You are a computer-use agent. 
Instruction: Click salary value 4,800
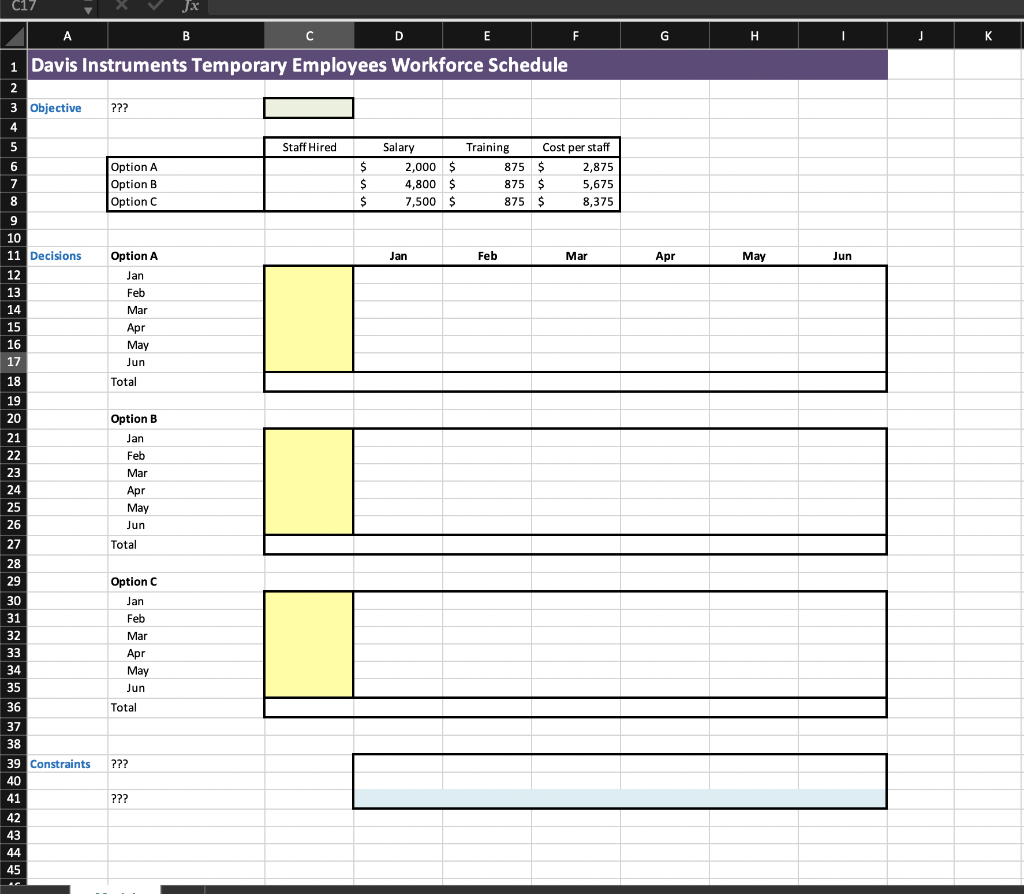(398, 184)
